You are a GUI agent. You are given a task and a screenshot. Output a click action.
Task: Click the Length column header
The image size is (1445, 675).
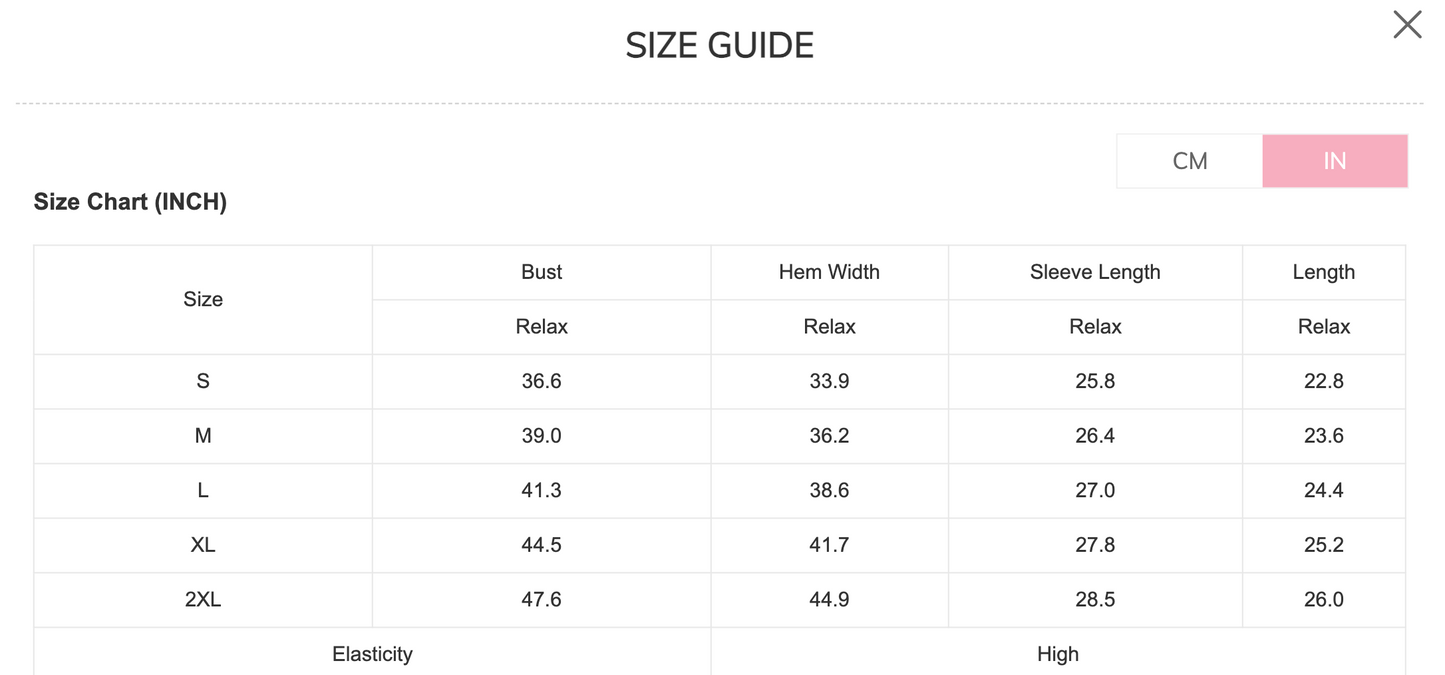click(x=1323, y=272)
